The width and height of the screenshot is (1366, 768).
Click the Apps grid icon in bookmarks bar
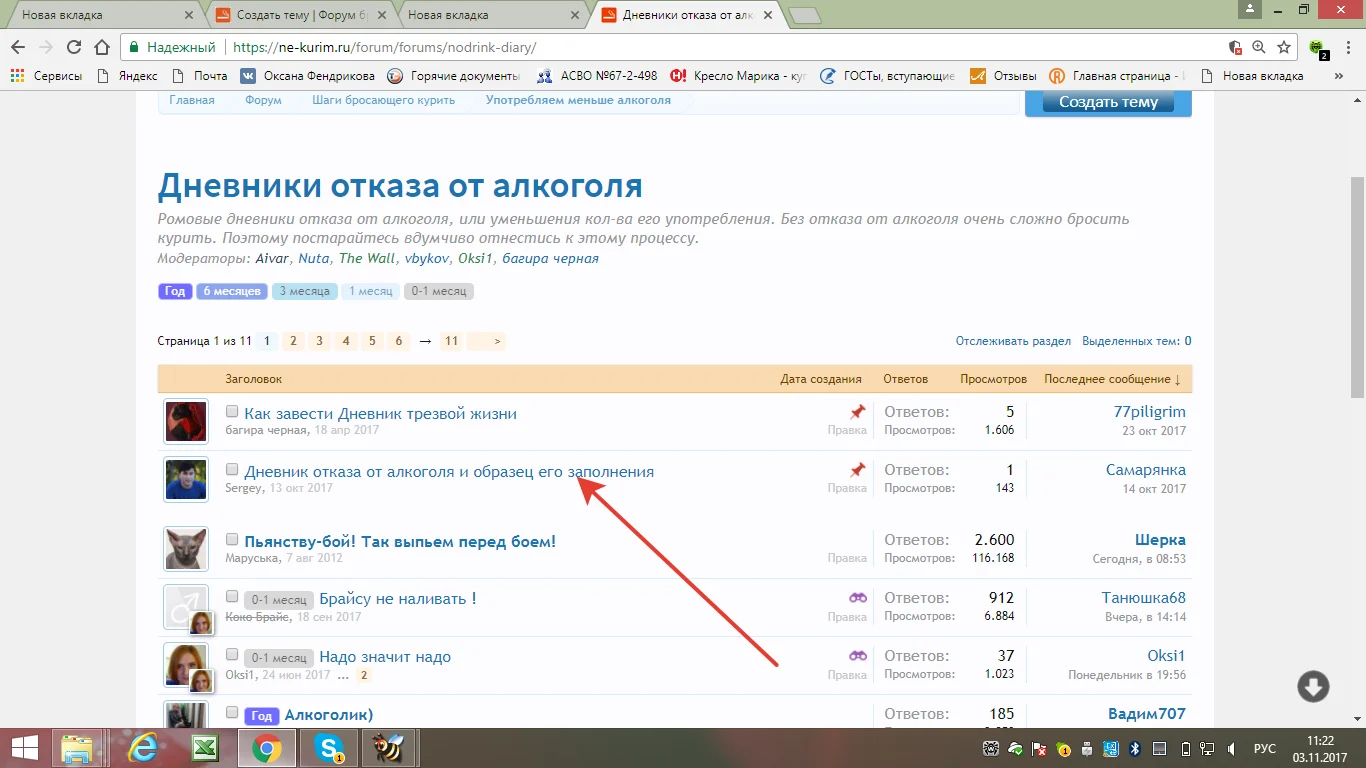click(x=17, y=76)
